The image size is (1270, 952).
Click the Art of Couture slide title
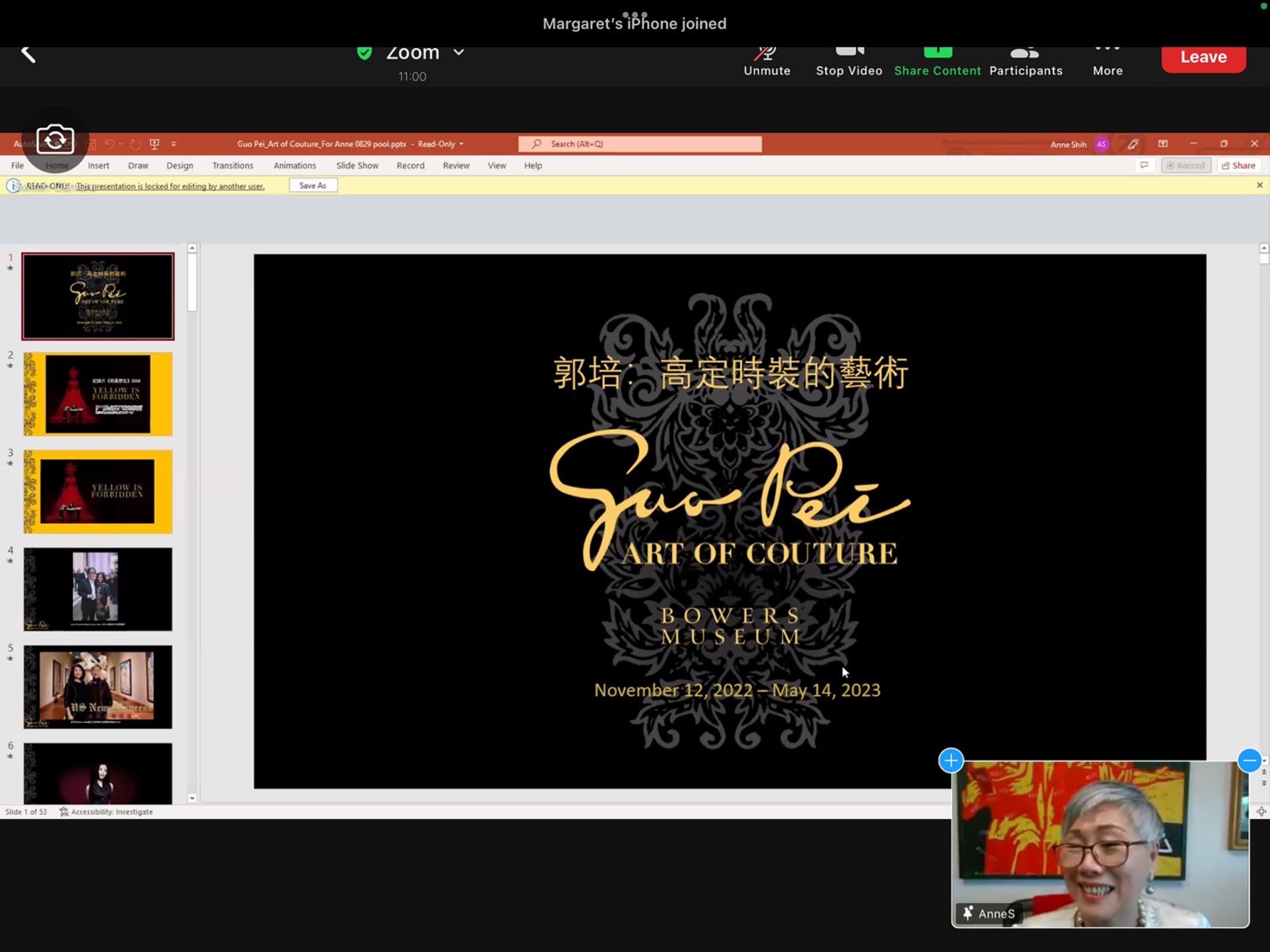tap(760, 553)
